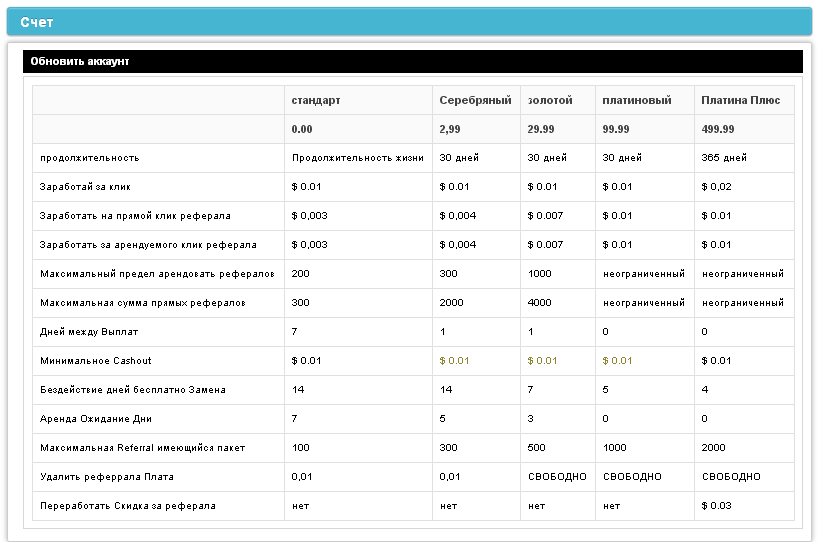Image resolution: width=820 pixels, height=542 pixels.
Task: Click СВОБОДНО in the Платина Плюс column
Action: [731, 477]
